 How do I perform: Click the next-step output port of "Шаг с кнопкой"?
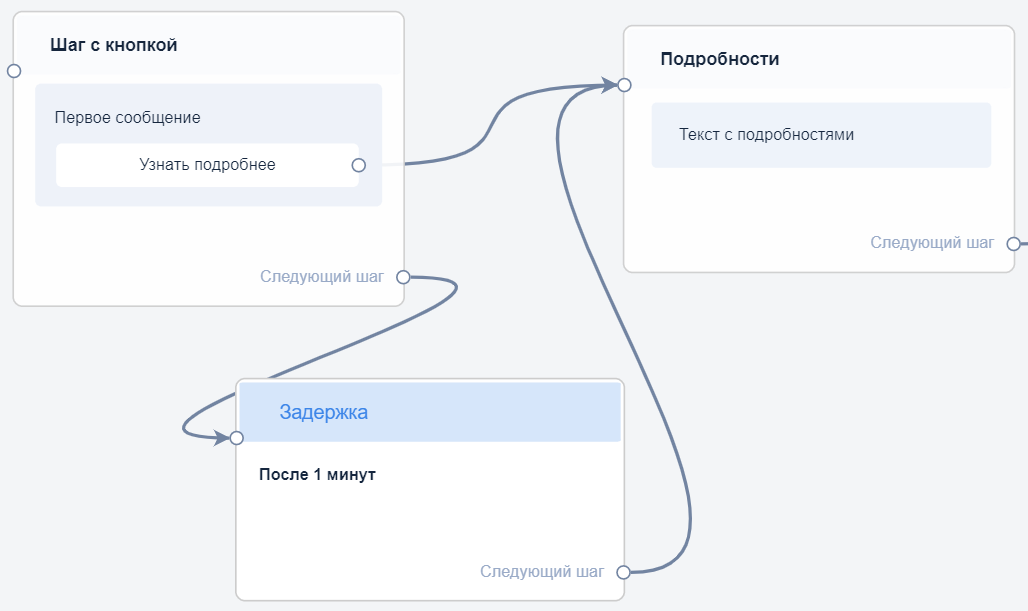[403, 277]
